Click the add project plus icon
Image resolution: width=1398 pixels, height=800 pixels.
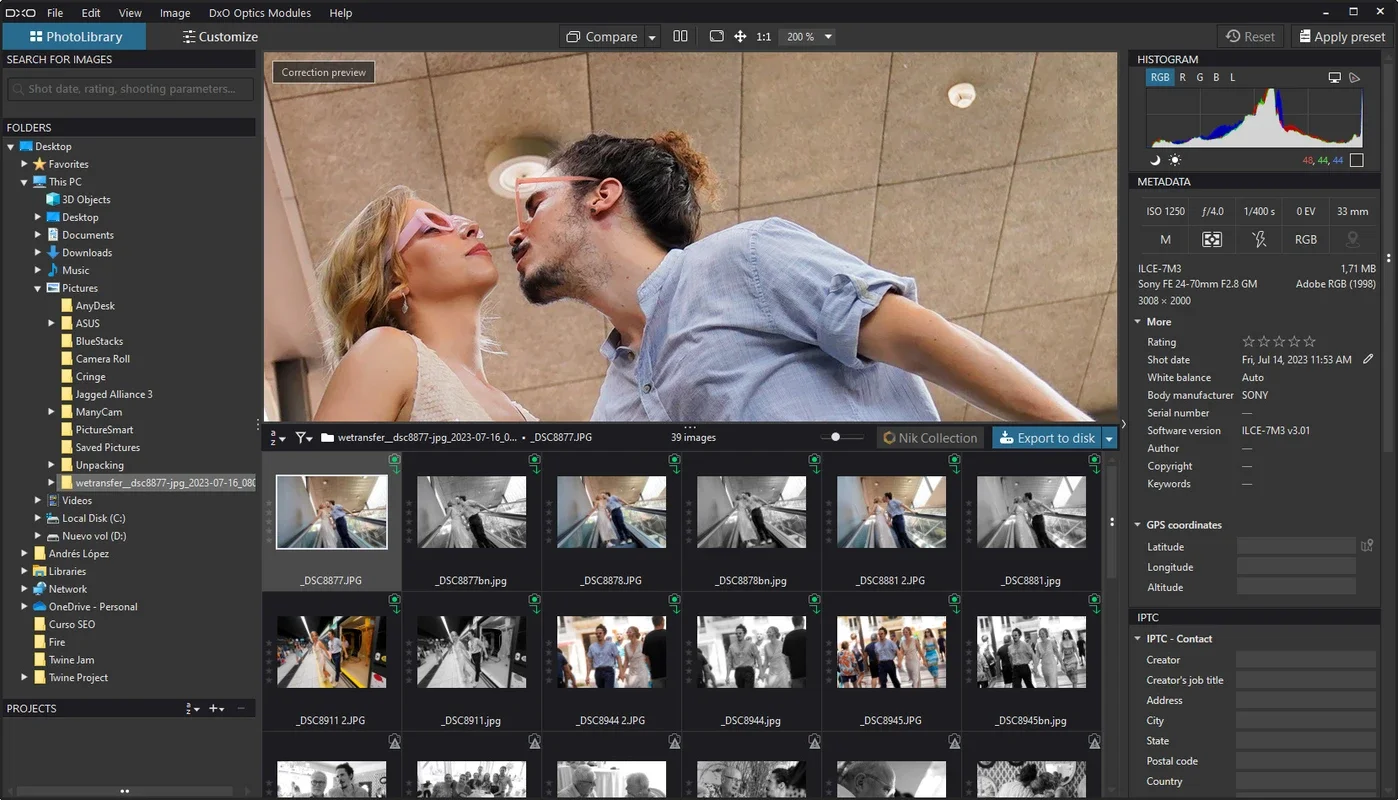click(x=216, y=708)
